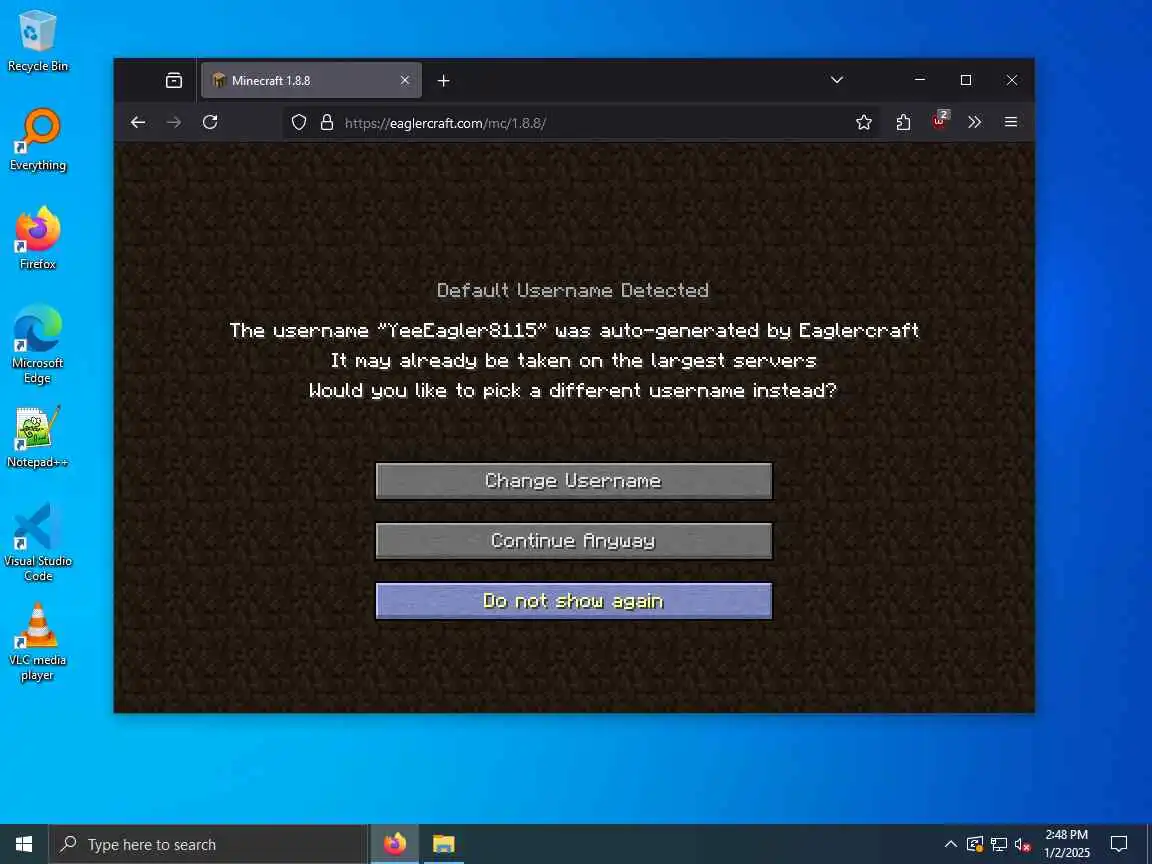Click the security tray icon
1152x864 pixels.
click(x=975, y=844)
